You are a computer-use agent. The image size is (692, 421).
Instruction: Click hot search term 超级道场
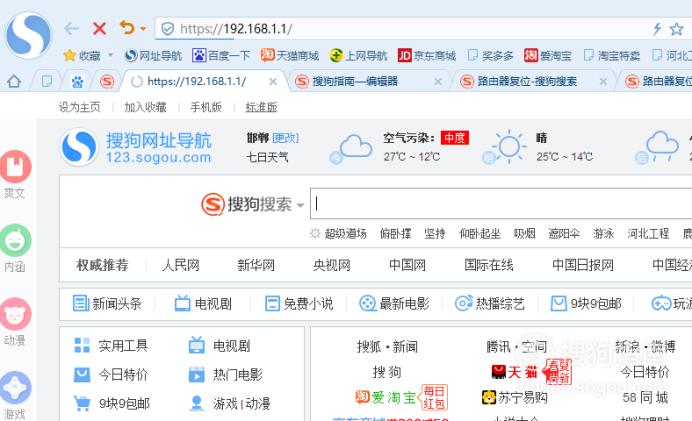point(346,234)
